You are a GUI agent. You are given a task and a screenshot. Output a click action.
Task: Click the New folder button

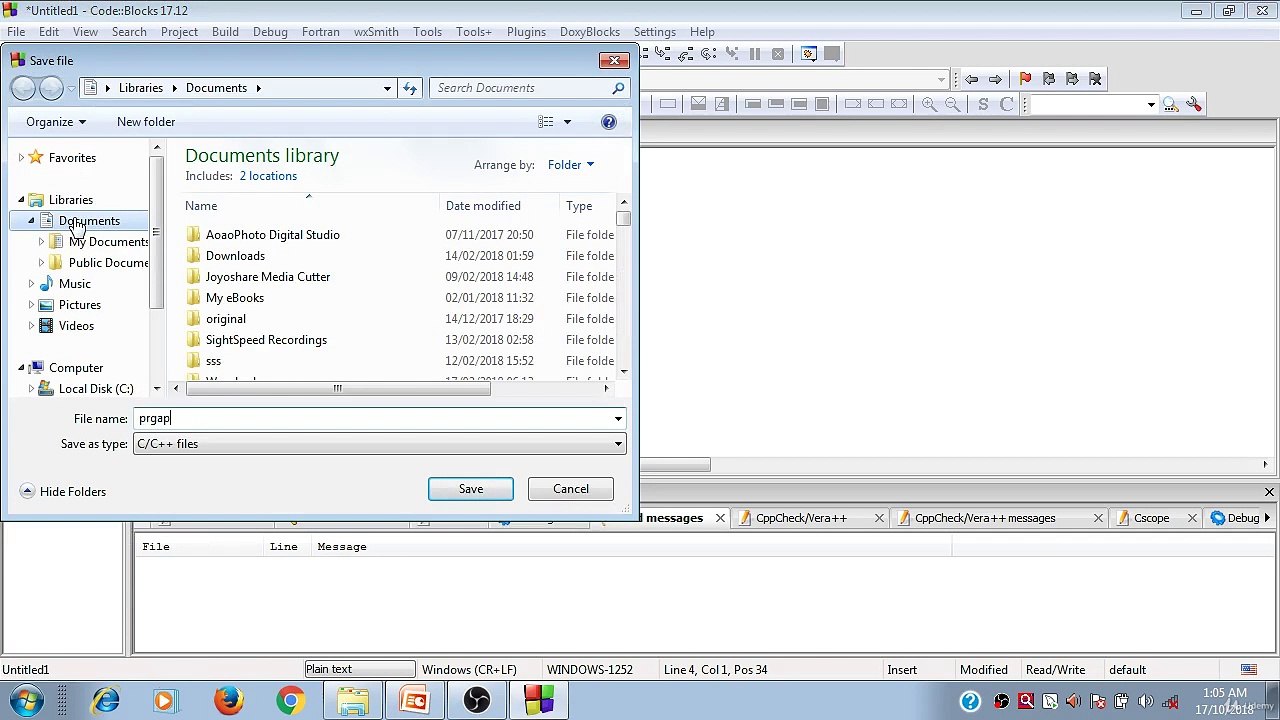(x=146, y=122)
